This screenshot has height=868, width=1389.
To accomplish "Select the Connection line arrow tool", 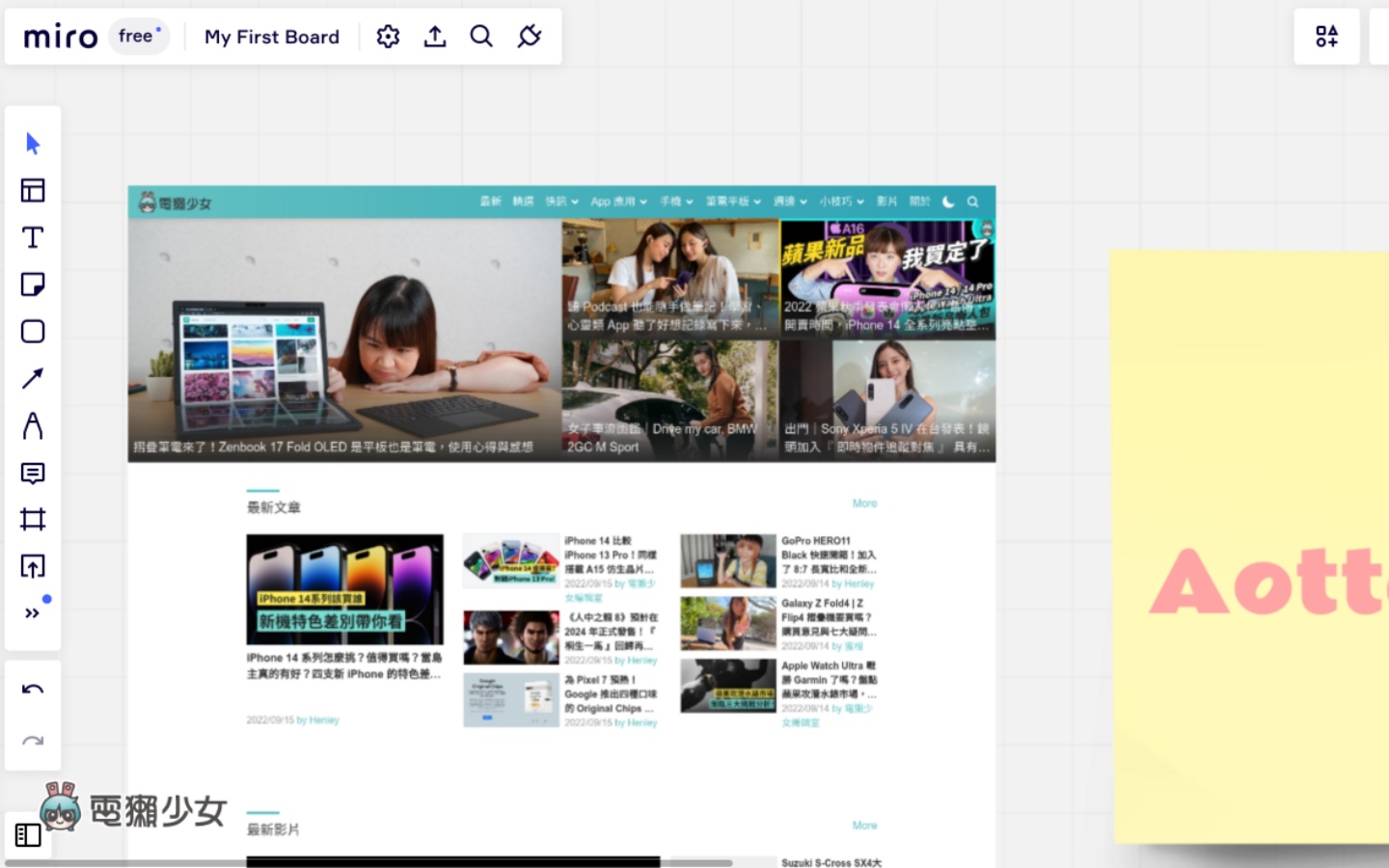I will tap(33, 378).
